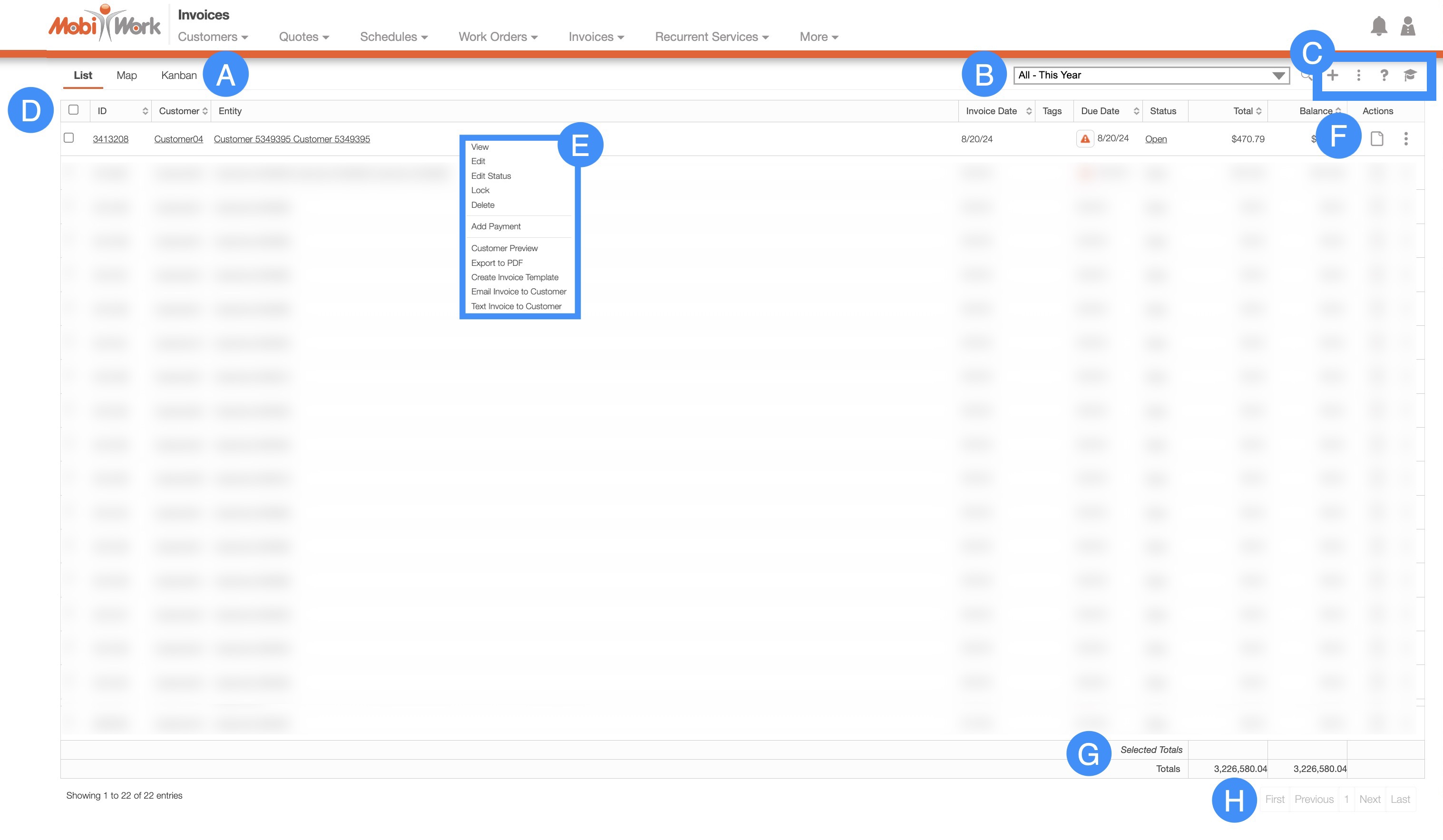Open the Customer04 link

pyautogui.click(x=178, y=139)
